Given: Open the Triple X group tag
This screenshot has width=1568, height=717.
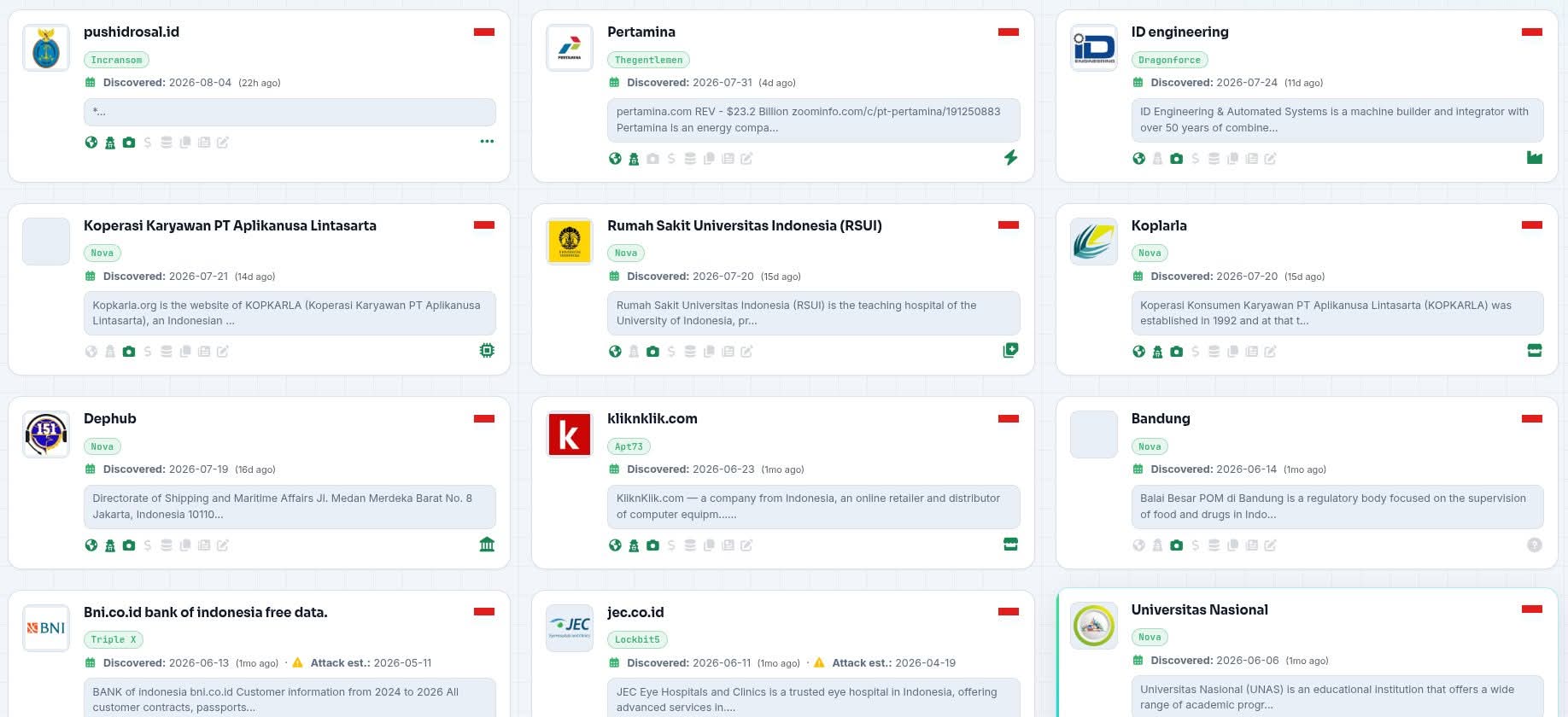Looking at the screenshot, I should click(114, 639).
